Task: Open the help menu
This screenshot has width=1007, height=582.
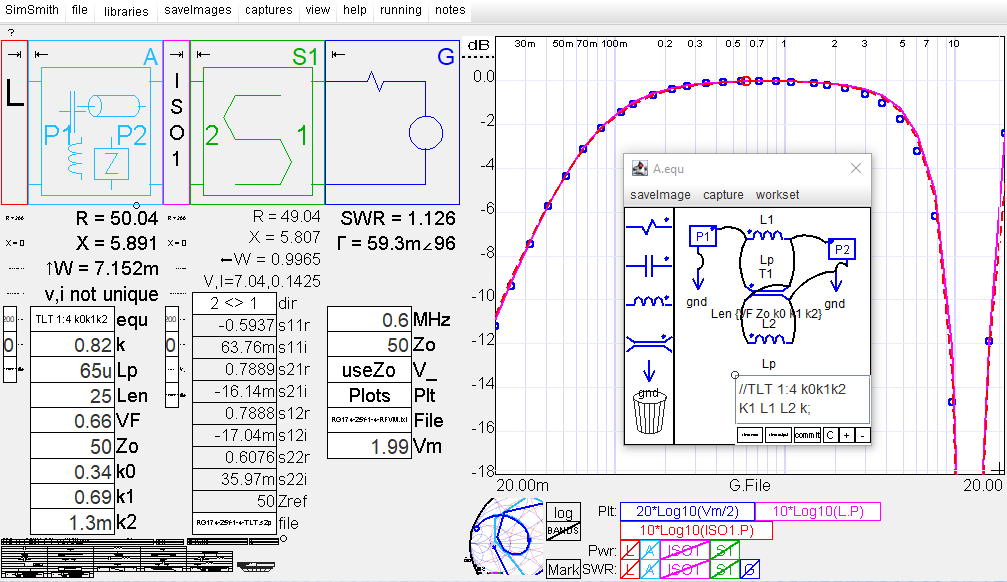Action: click(355, 10)
